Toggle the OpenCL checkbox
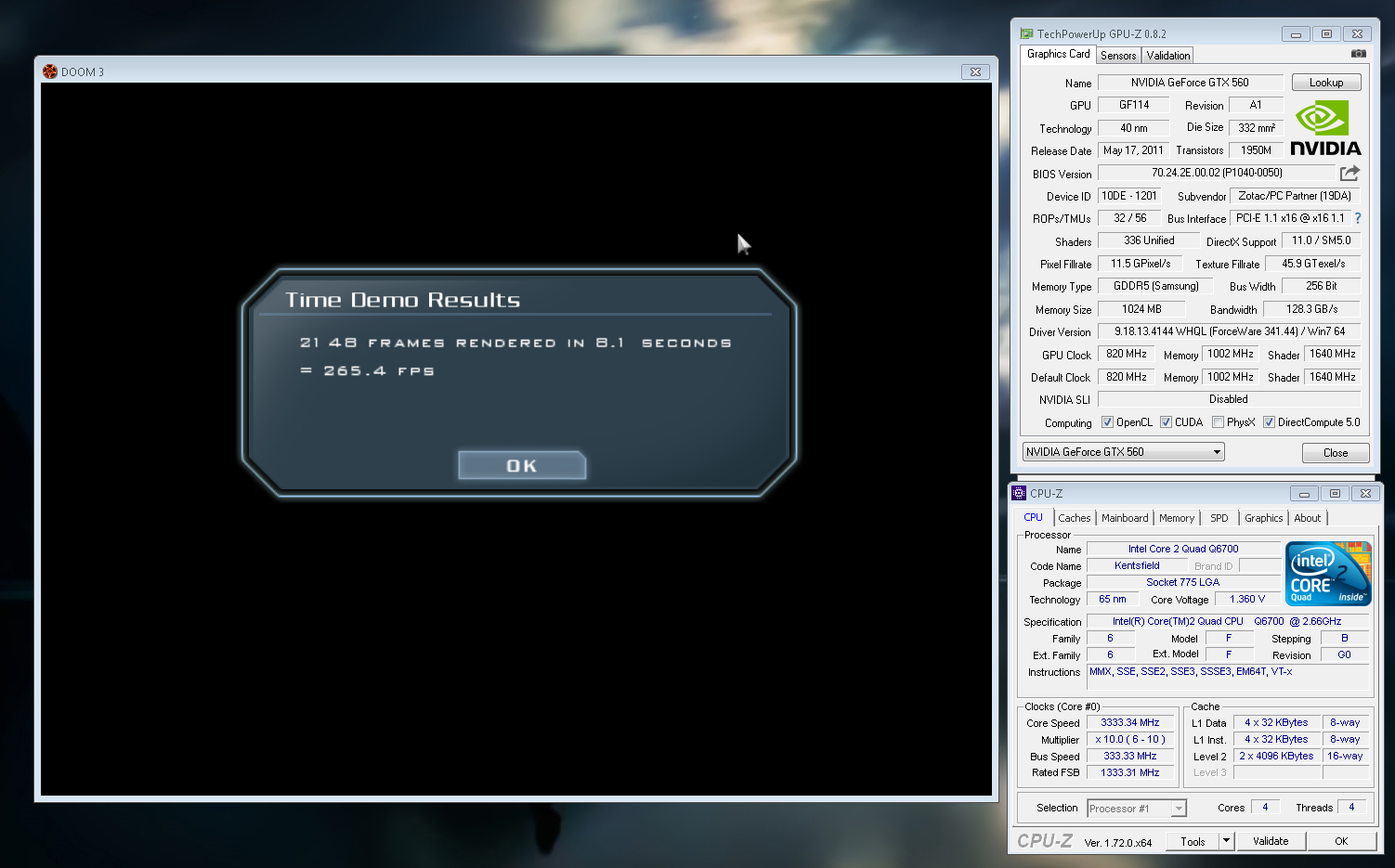 click(x=1107, y=422)
